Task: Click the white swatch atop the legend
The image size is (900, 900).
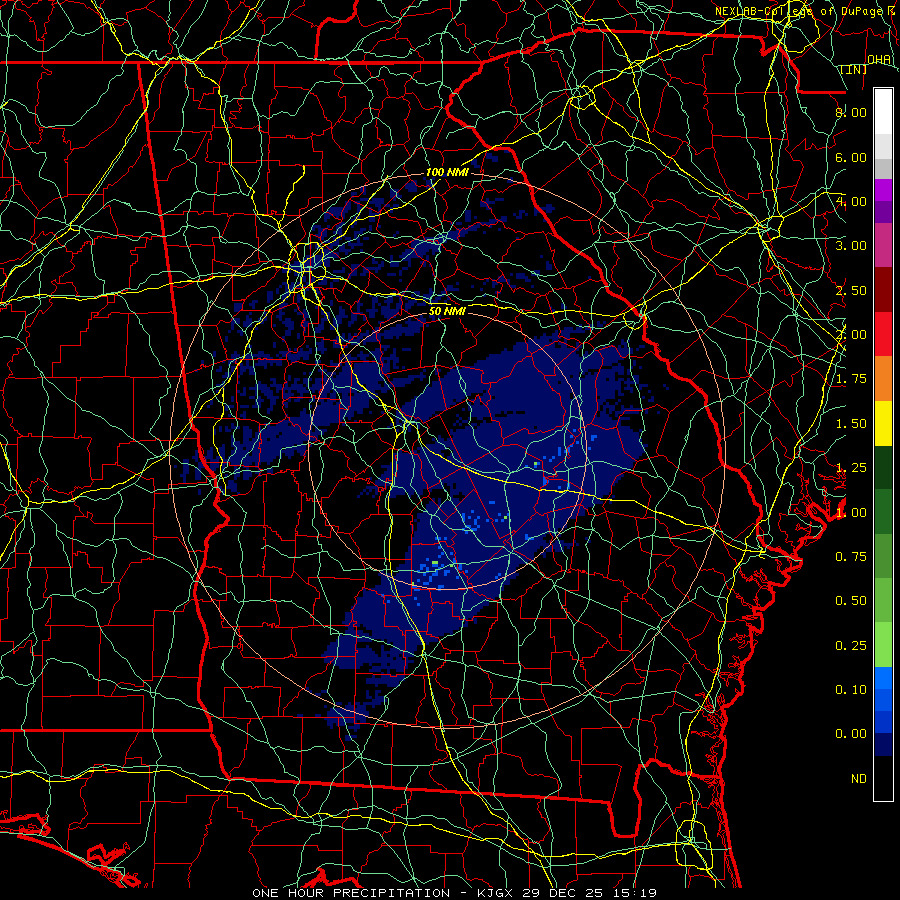Action: pyautogui.click(x=883, y=112)
